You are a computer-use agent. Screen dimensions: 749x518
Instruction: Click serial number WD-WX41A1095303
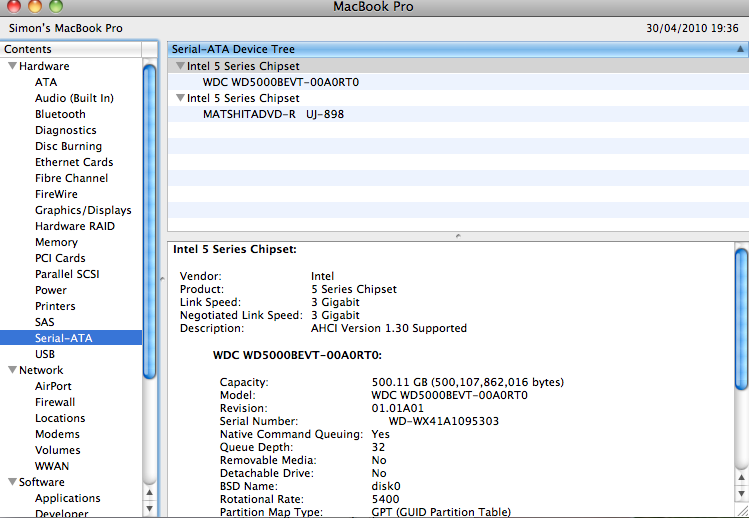click(x=443, y=421)
